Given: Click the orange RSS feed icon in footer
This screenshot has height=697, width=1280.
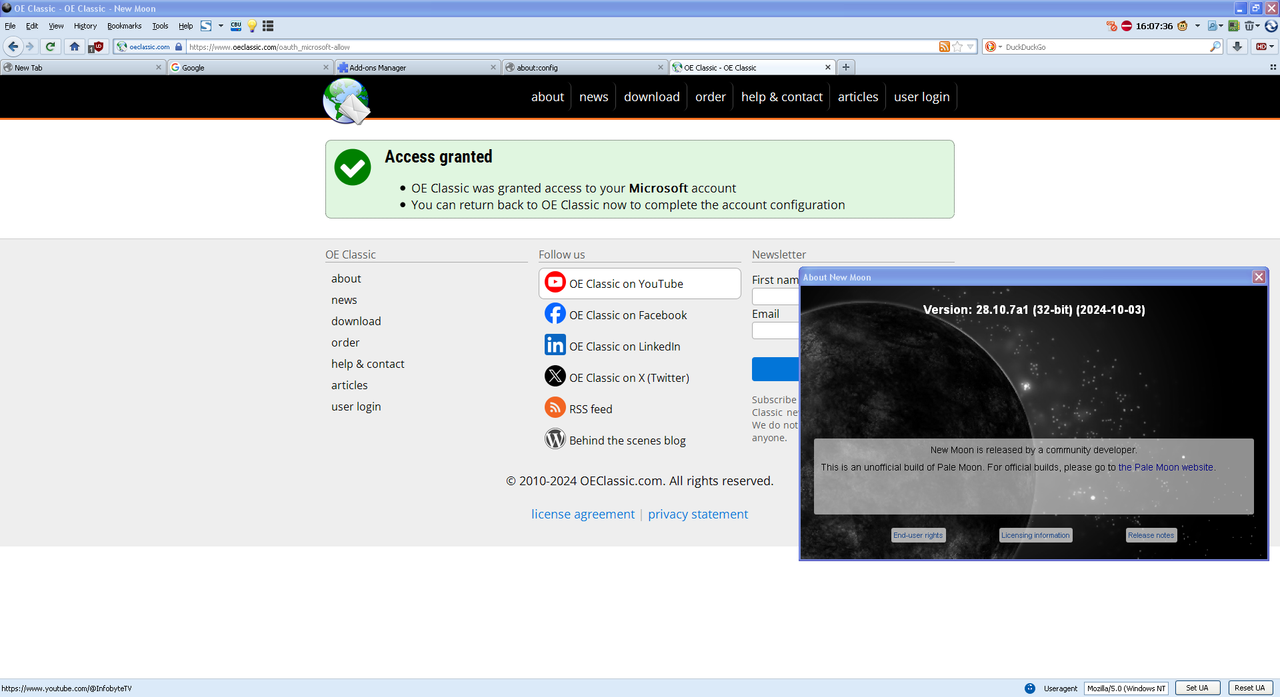Looking at the screenshot, I should (555, 408).
